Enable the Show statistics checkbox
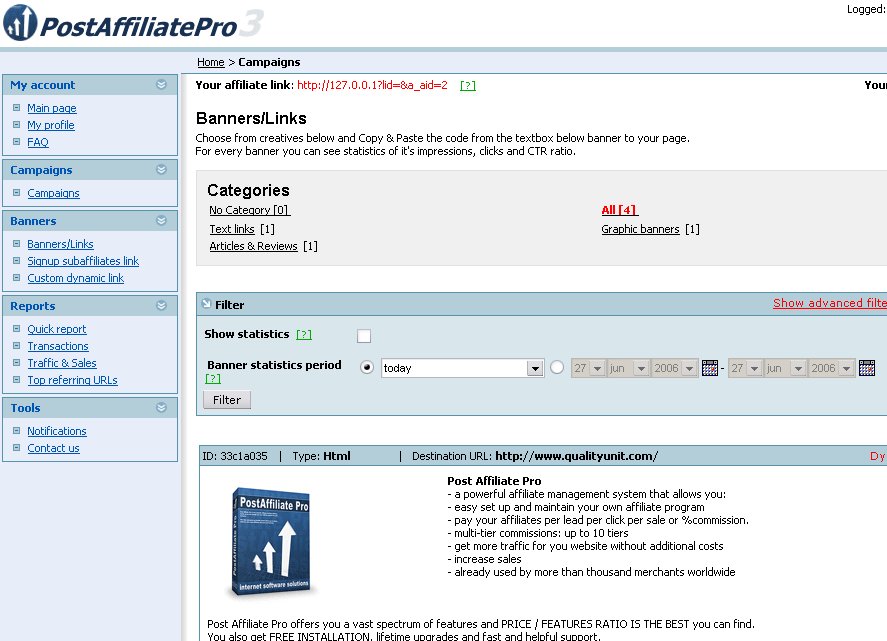This screenshot has width=887, height=641. pos(364,336)
